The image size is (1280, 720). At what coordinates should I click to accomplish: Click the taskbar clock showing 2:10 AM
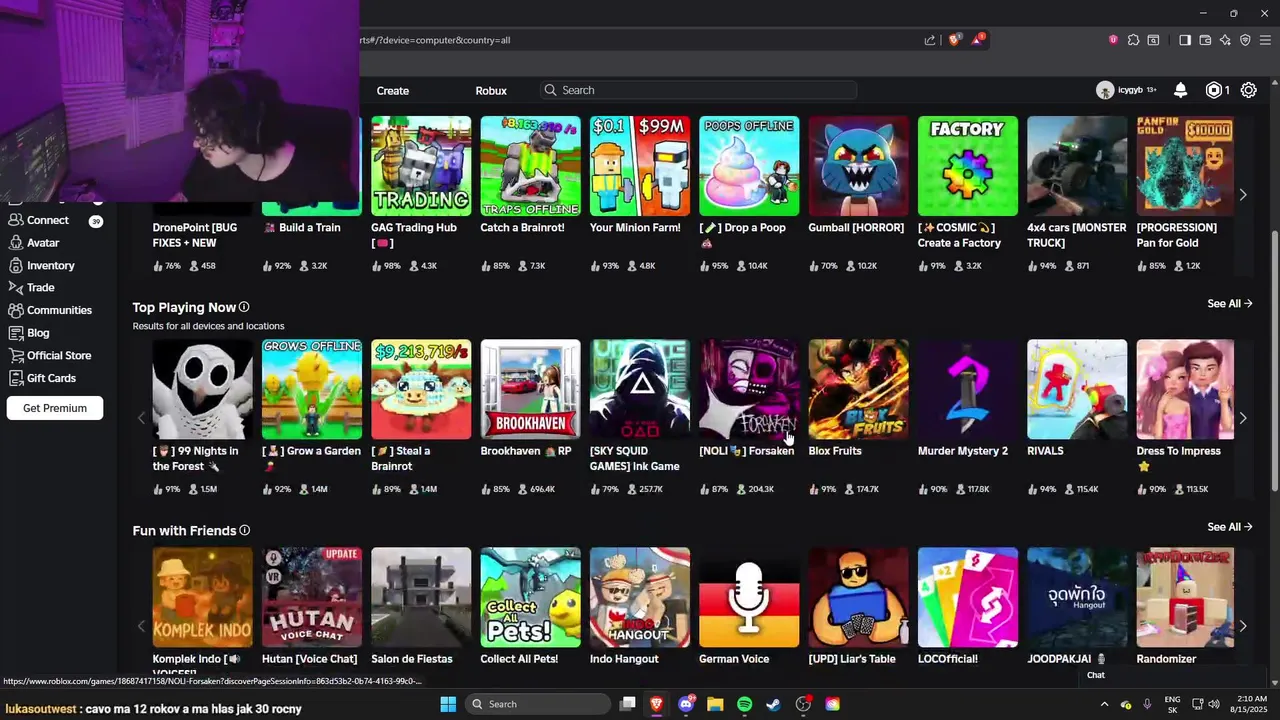[x=1249, y=704]
